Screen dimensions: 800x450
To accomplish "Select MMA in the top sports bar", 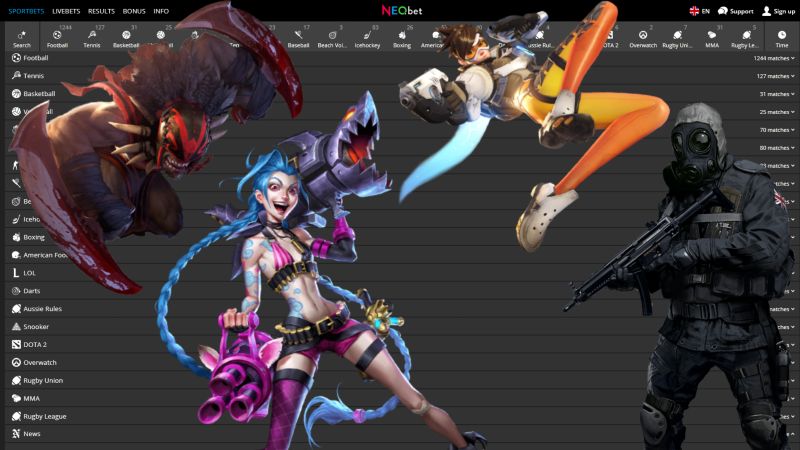I will pos(712,38).
